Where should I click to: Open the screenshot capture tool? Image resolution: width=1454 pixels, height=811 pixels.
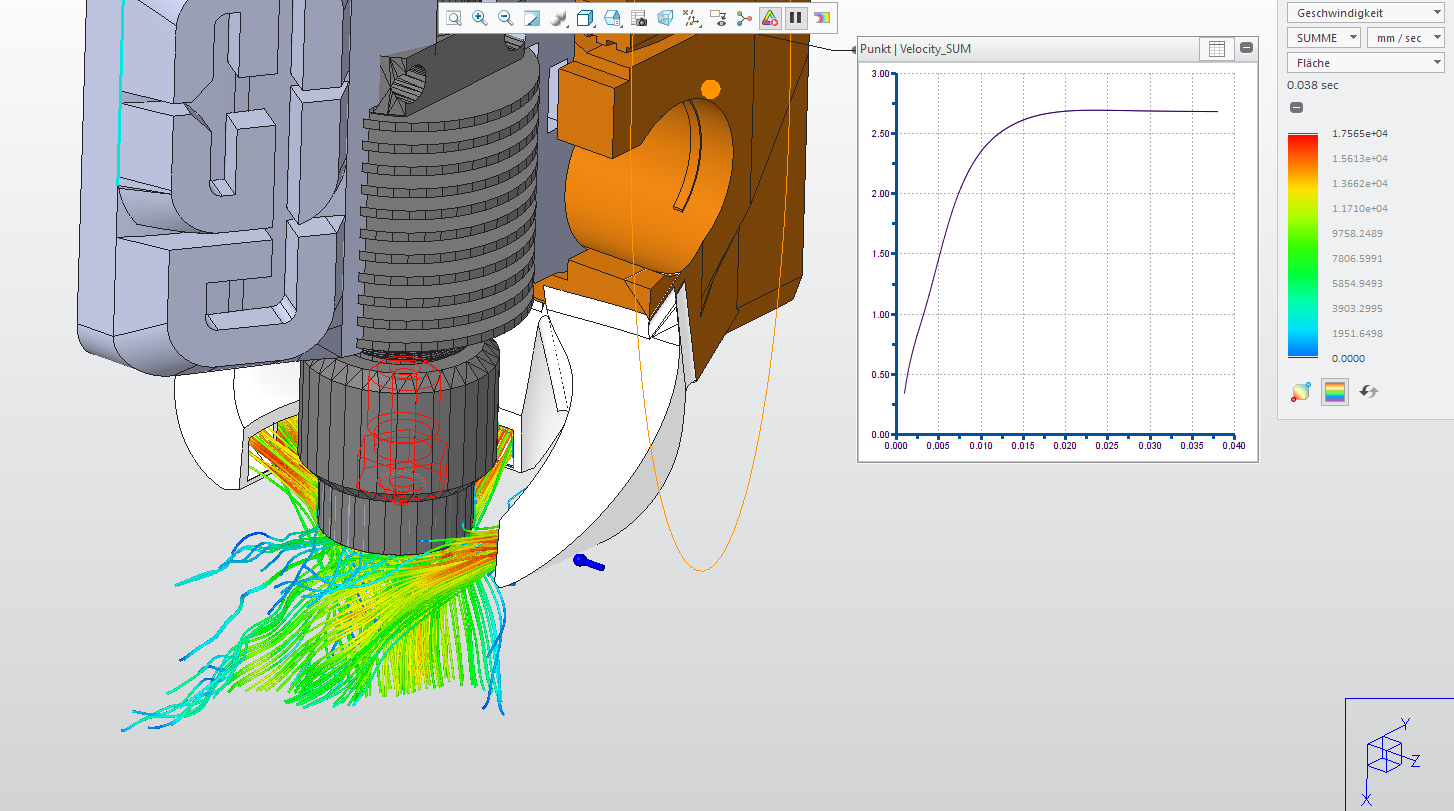[x=639, y=17]
